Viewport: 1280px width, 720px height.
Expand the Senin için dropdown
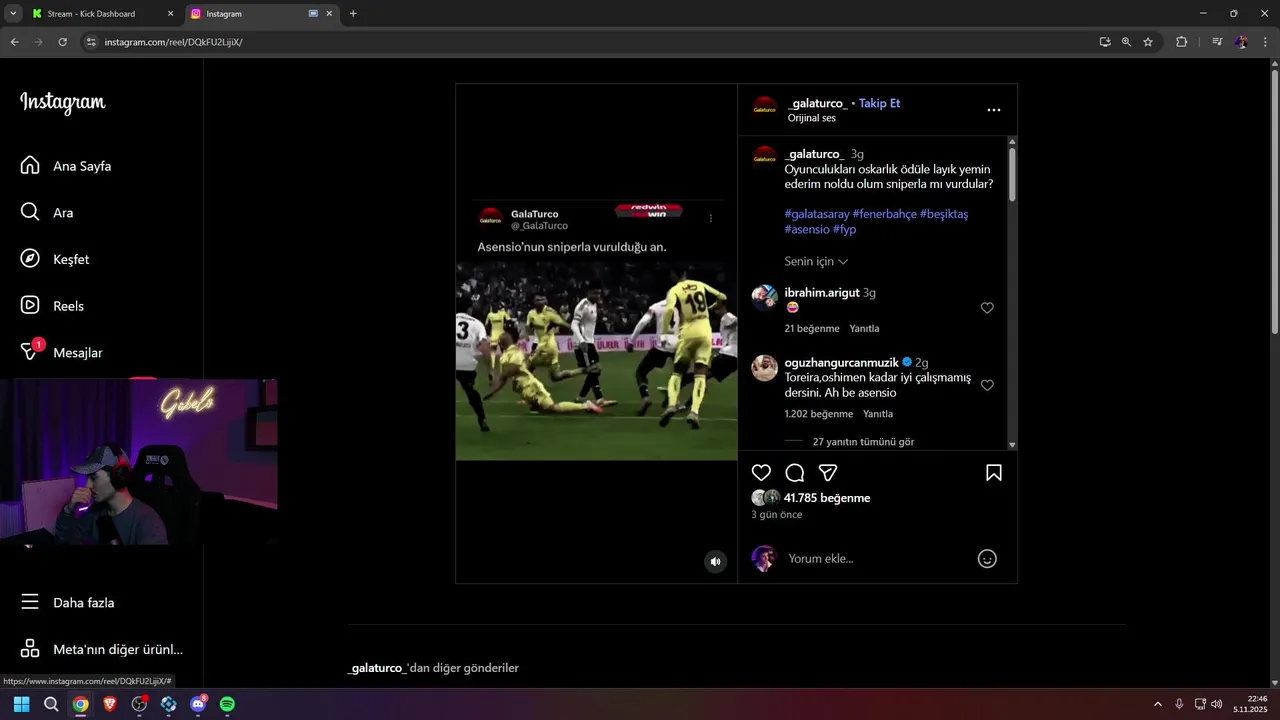click(x=816, y=261)
